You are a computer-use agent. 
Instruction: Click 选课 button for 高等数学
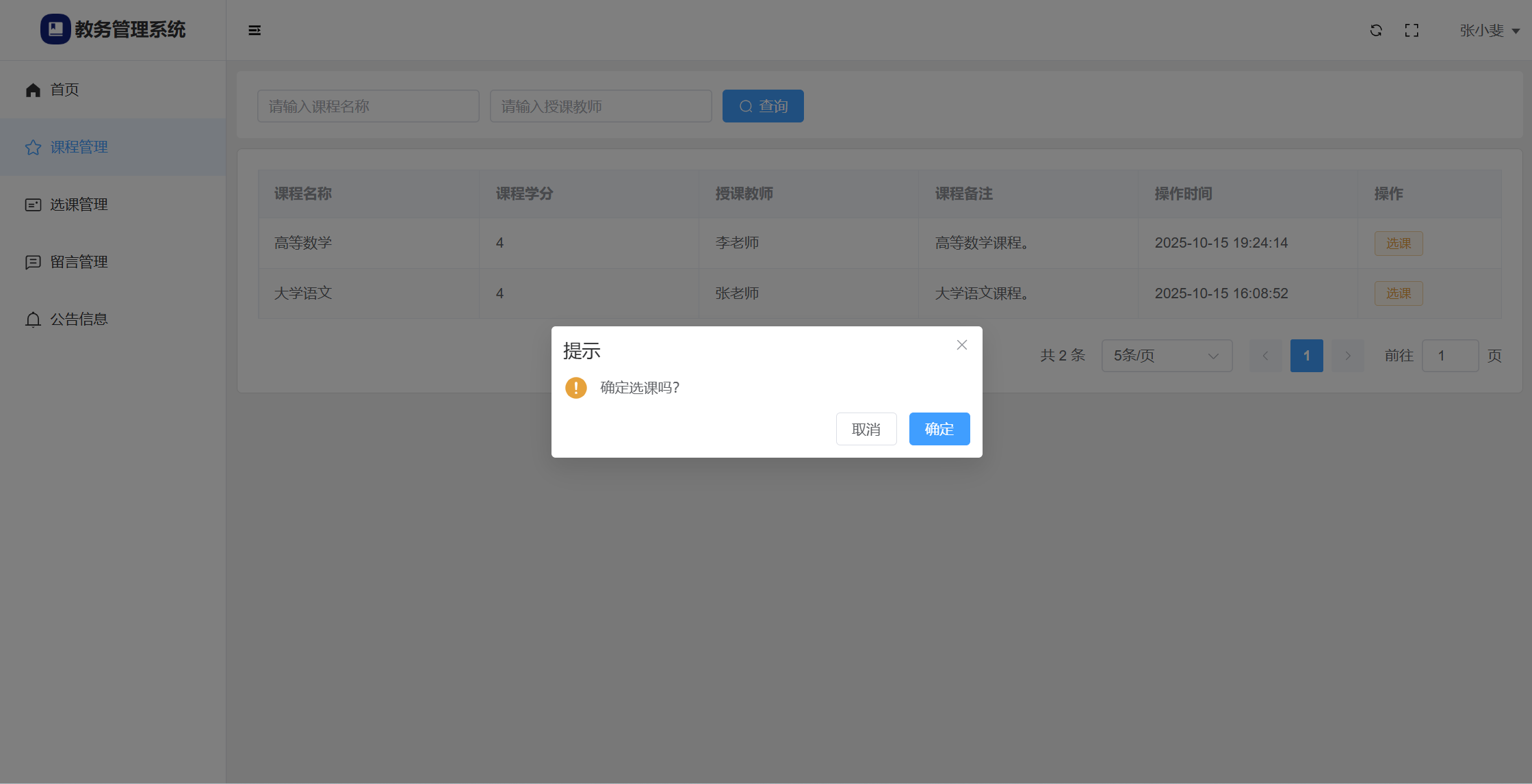click(1398, 244)
